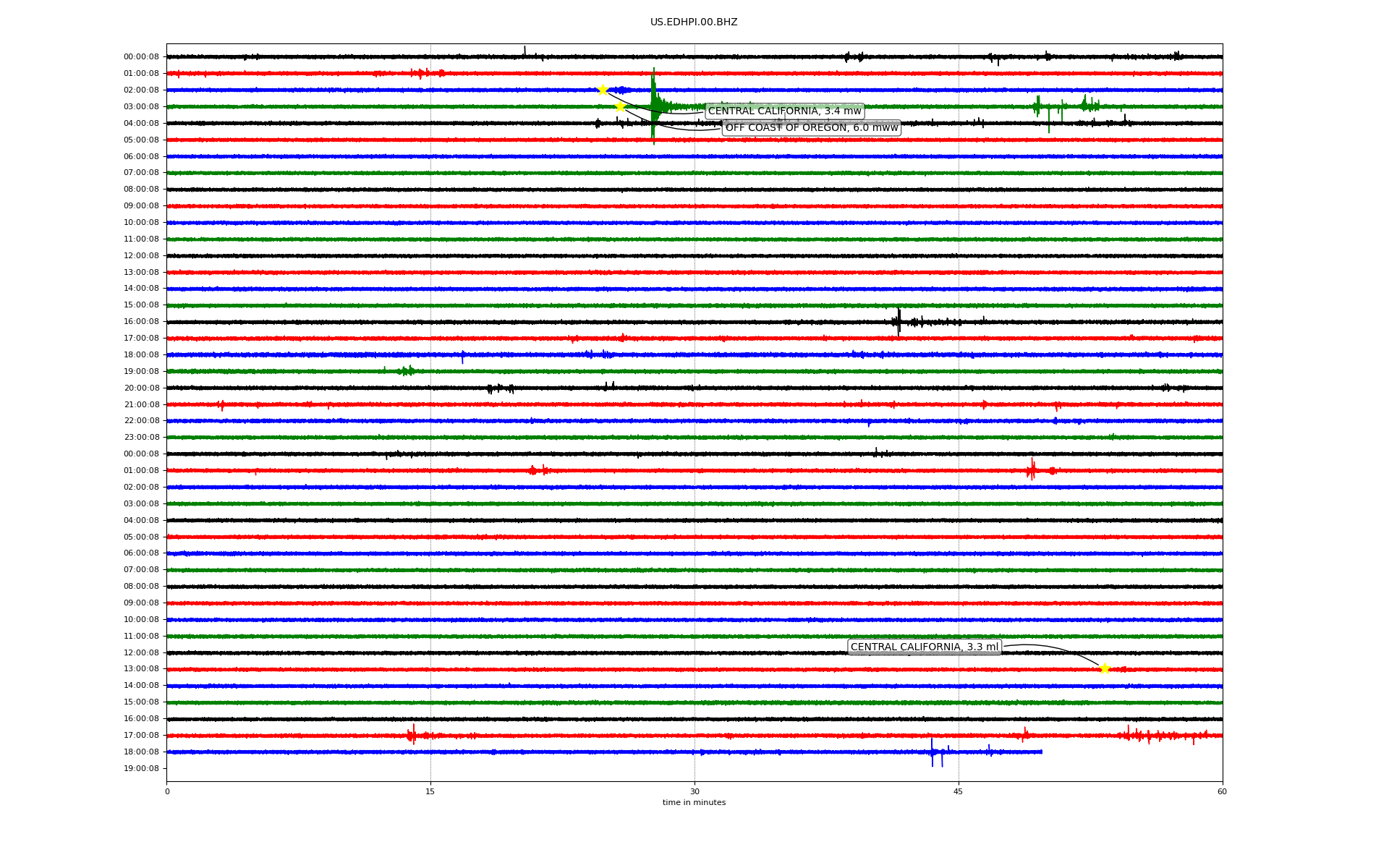Click the topmost 00:00:08 time label
The height and width of the screenshot is (868, 1389).
coord(141,57)
